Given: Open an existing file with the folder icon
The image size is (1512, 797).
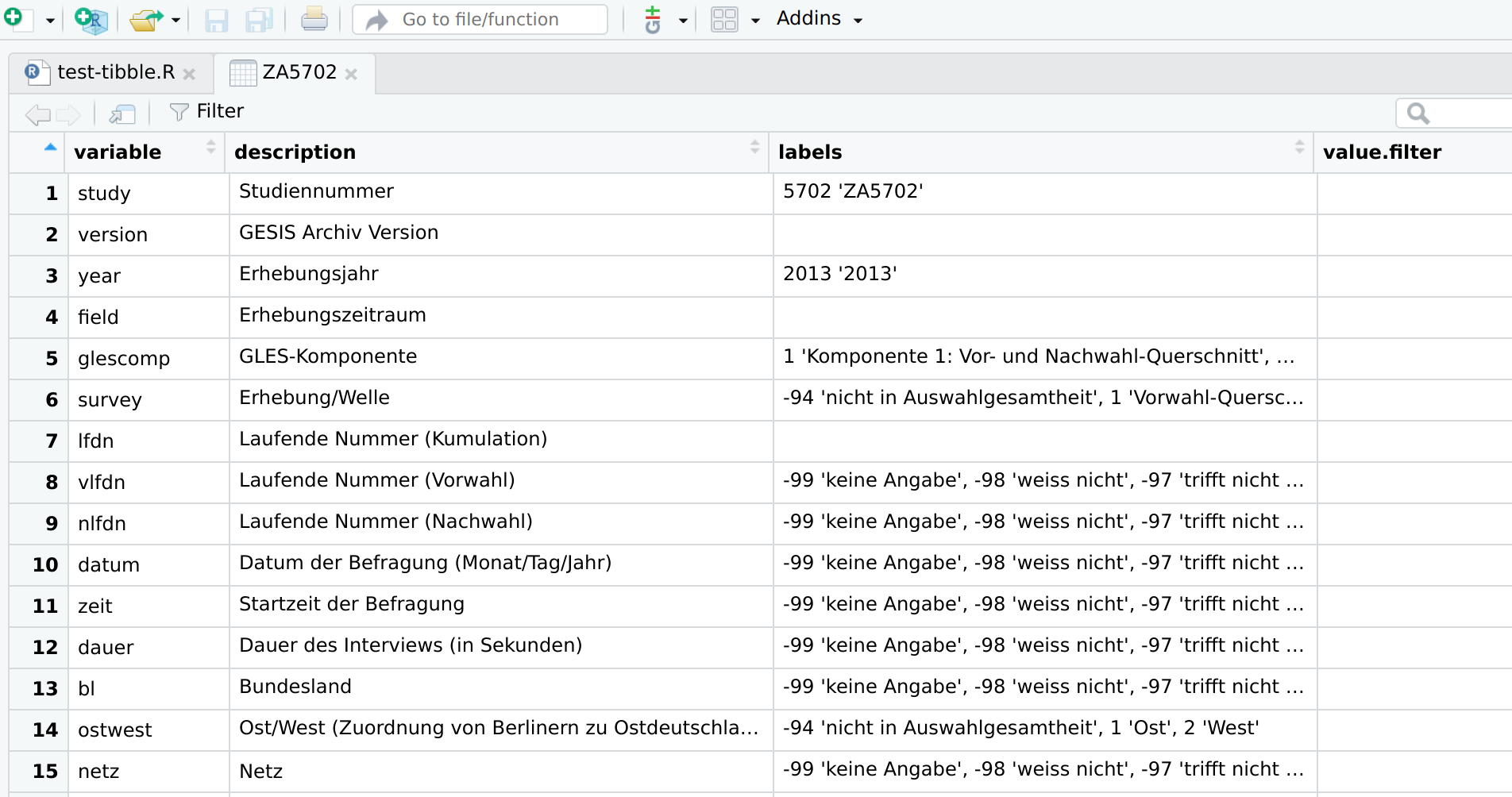Looking at the screenshot, I should point(145,19).
